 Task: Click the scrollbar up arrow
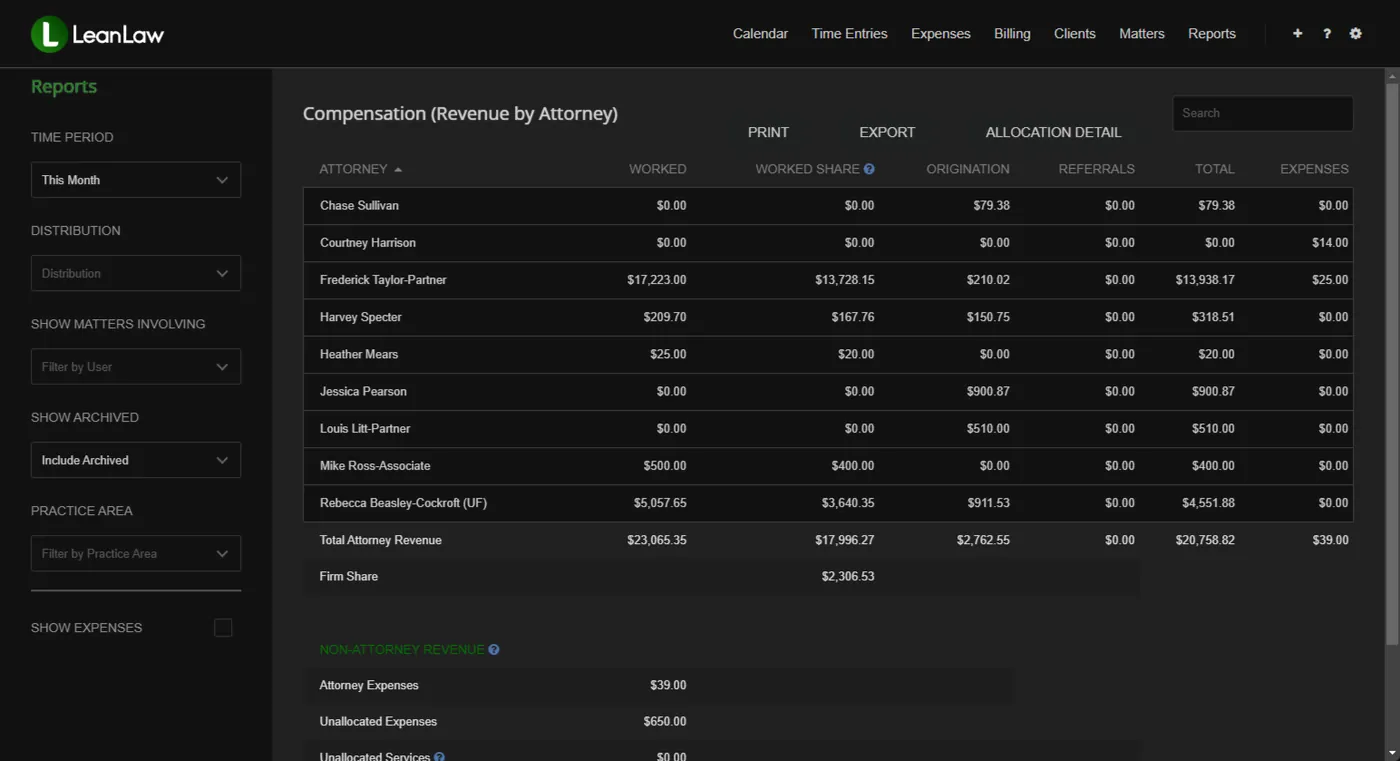[1392, 76]
